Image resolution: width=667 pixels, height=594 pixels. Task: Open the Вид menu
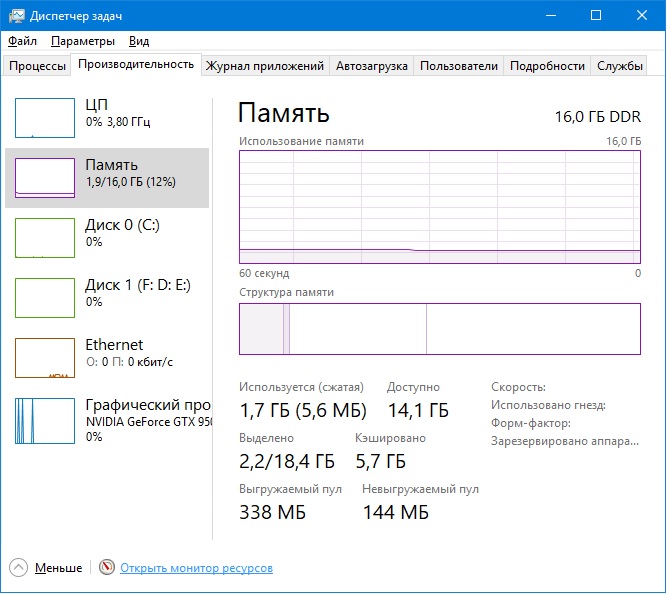pos(139,41)
